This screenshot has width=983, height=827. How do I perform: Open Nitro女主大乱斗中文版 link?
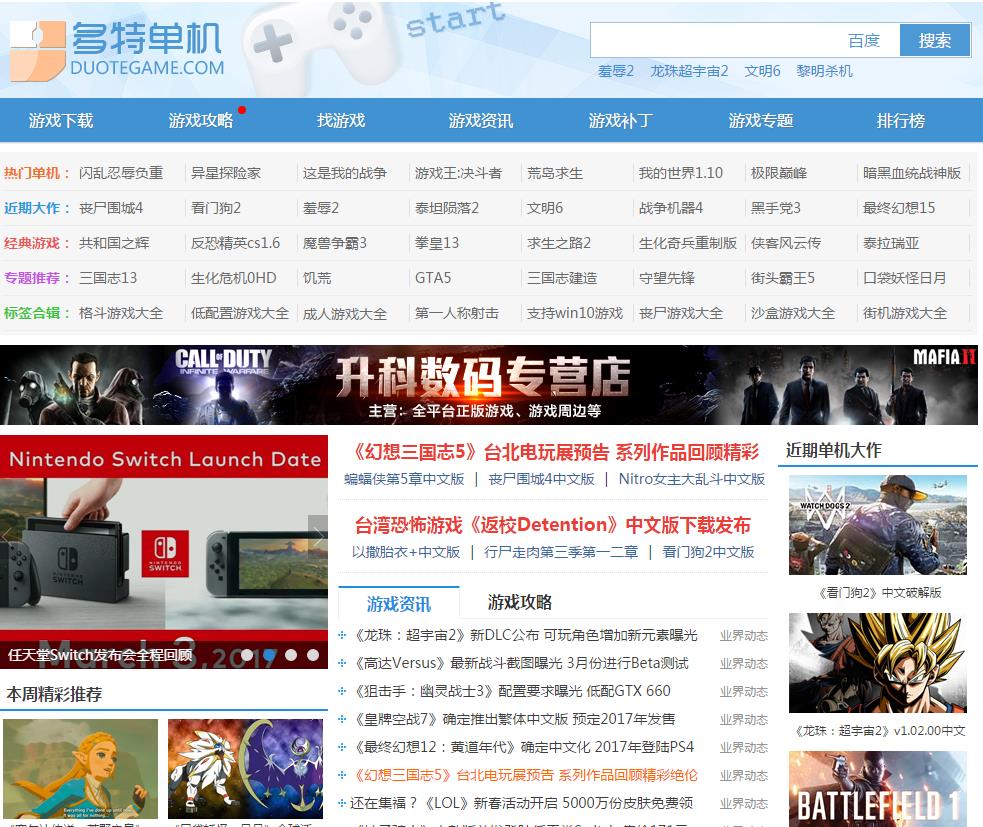point(691,479)
